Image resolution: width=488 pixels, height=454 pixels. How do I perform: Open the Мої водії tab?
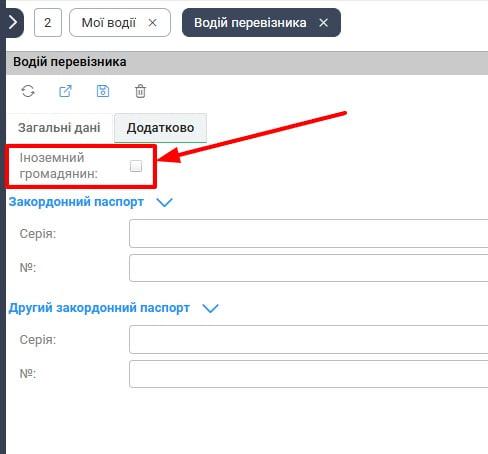[109, 23]
